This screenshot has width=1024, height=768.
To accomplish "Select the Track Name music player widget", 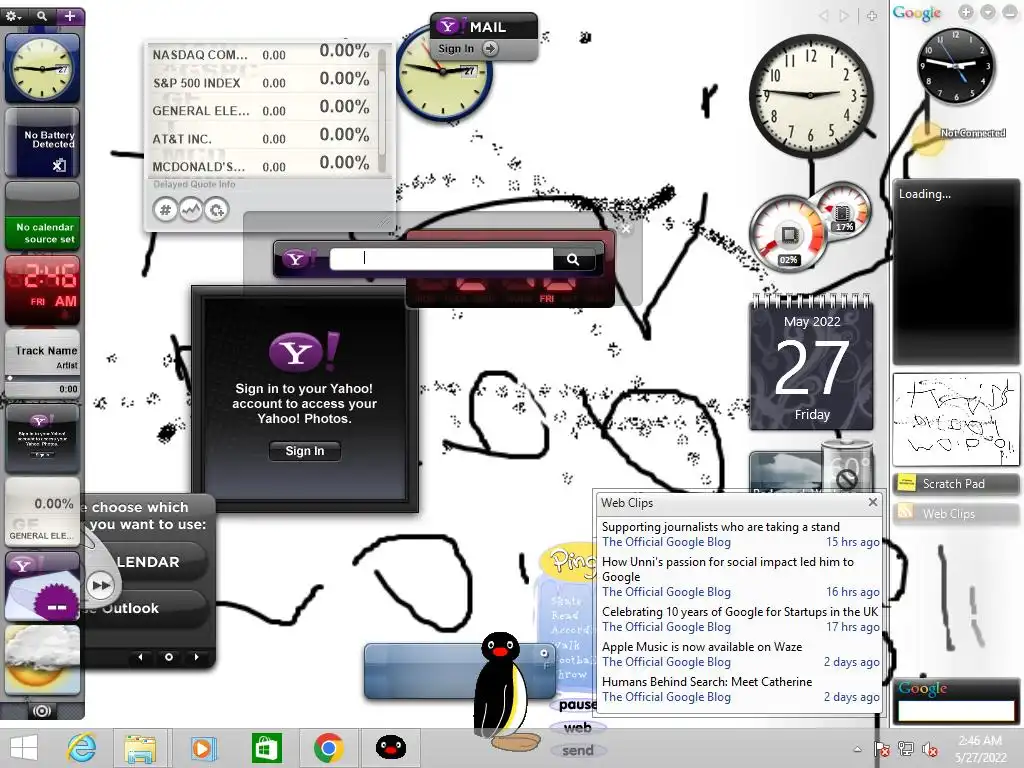I will (42, 364).
